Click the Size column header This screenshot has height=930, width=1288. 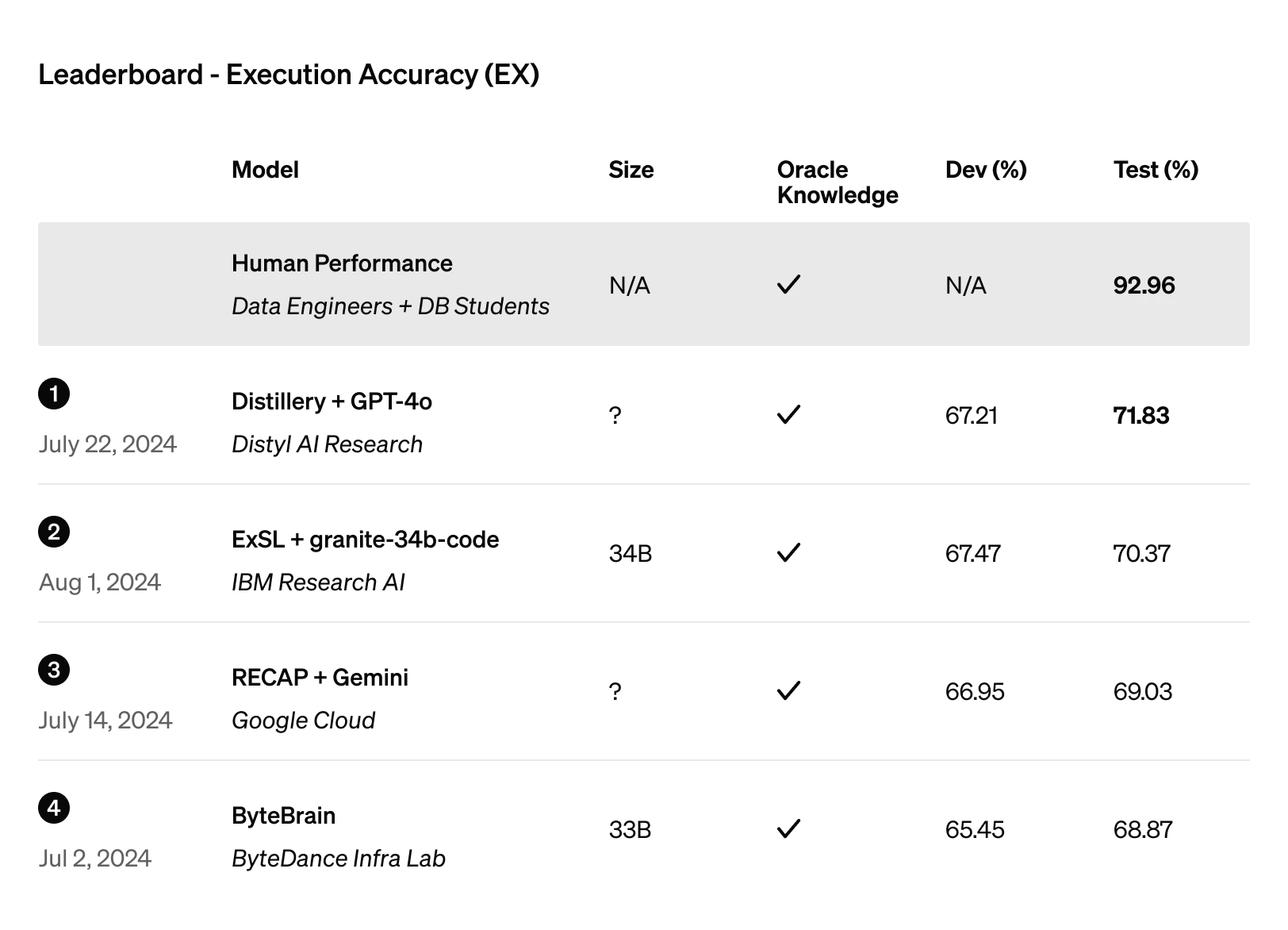(x=631, y=170)
